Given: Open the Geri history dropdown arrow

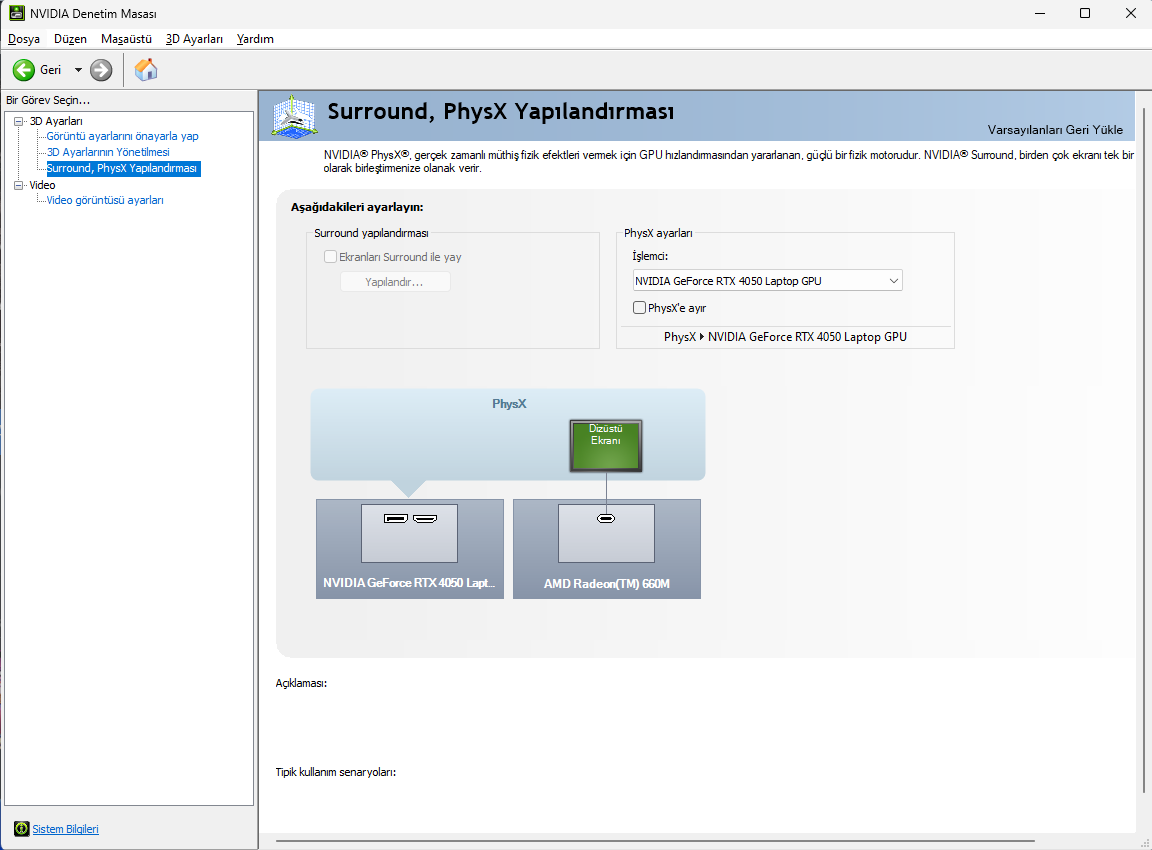Looking at the screenshot, I should [x=78, y=70].
